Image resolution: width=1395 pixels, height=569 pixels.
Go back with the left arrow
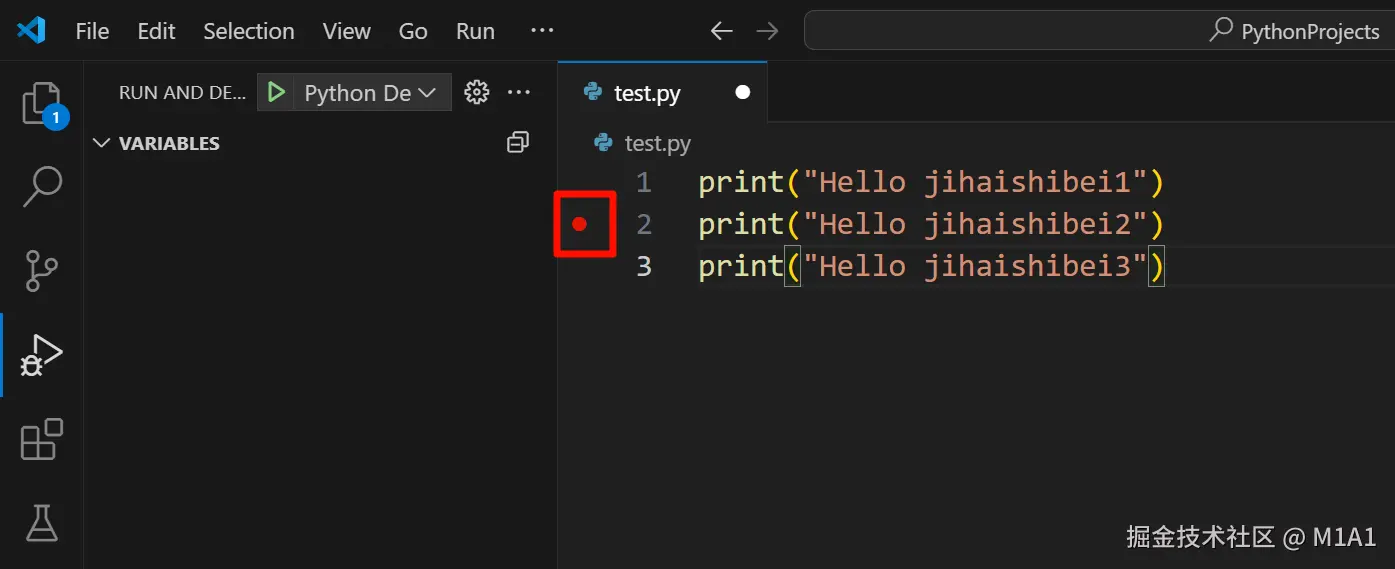721,31
